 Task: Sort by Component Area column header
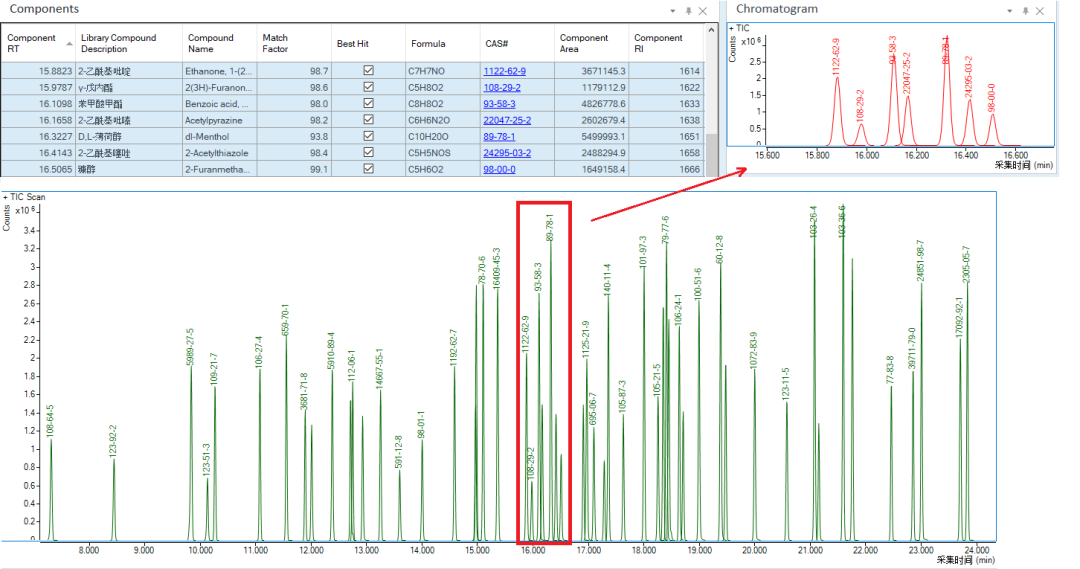(x=592, y=43)
